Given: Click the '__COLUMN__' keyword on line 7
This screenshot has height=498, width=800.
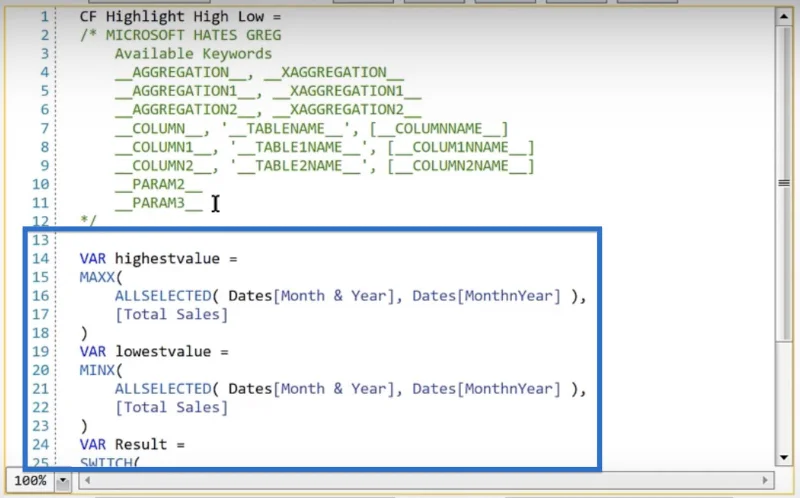Looking at the screenshot, I should click(x=158, y=128).
